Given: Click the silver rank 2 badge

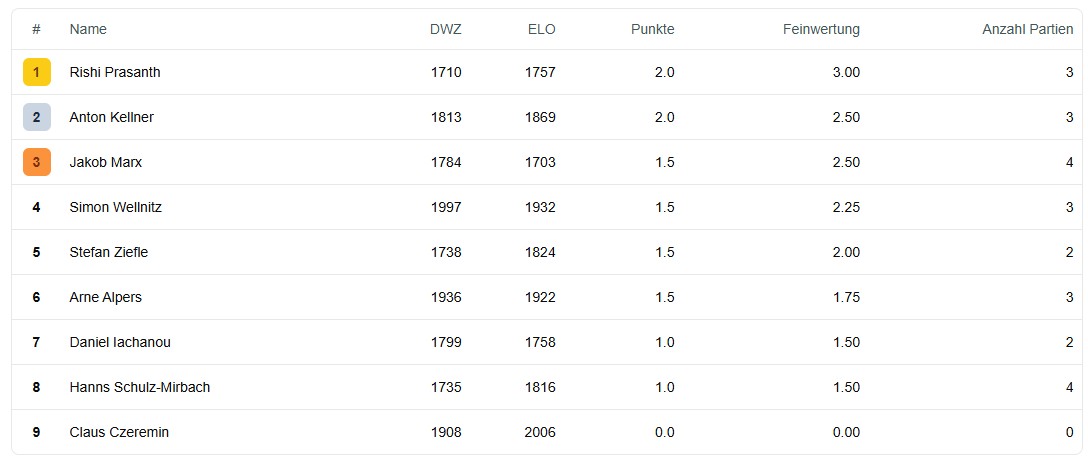Looking at the screenshot, I should [37, 117].
